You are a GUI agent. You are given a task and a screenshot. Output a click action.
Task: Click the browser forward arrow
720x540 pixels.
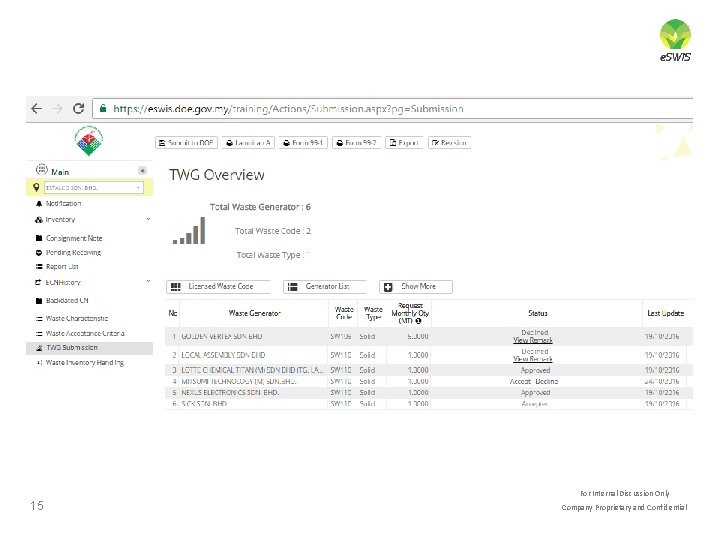[x=57, y=109]
